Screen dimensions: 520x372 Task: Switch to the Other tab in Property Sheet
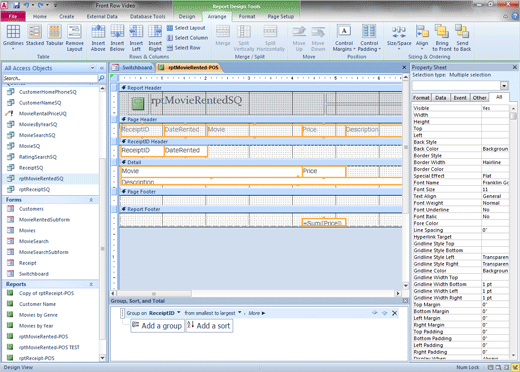(x=479, y=98)
